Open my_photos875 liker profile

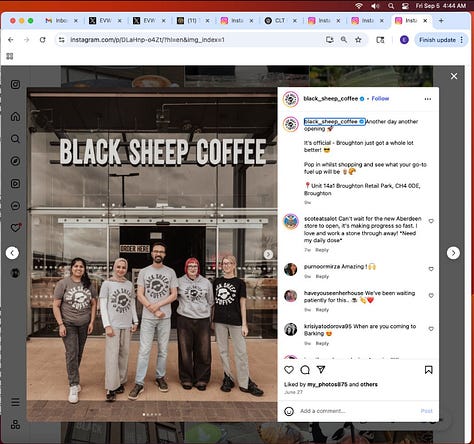[x=327, y=384]
